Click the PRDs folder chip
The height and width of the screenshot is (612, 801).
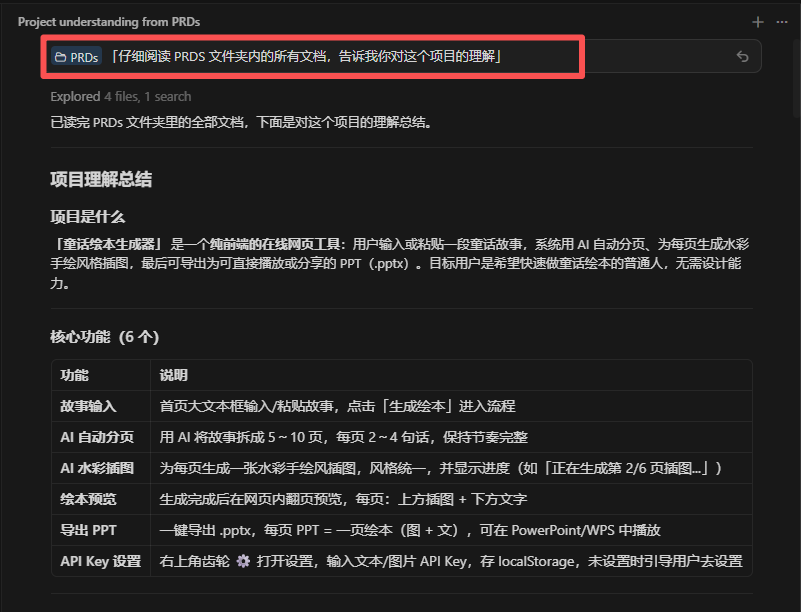(x=76, y=57)
